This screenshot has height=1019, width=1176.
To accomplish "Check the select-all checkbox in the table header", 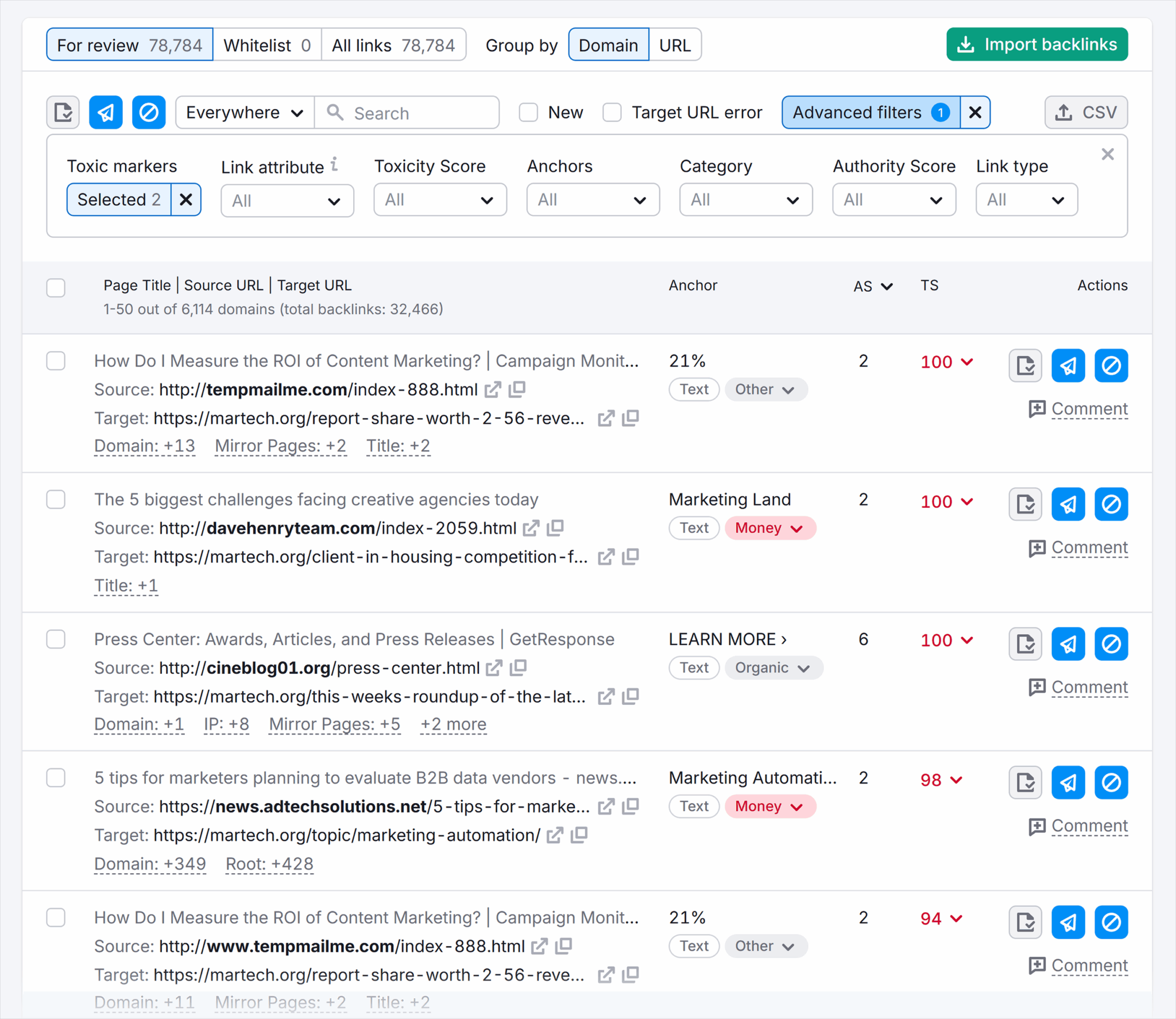I will click(56, 288).
